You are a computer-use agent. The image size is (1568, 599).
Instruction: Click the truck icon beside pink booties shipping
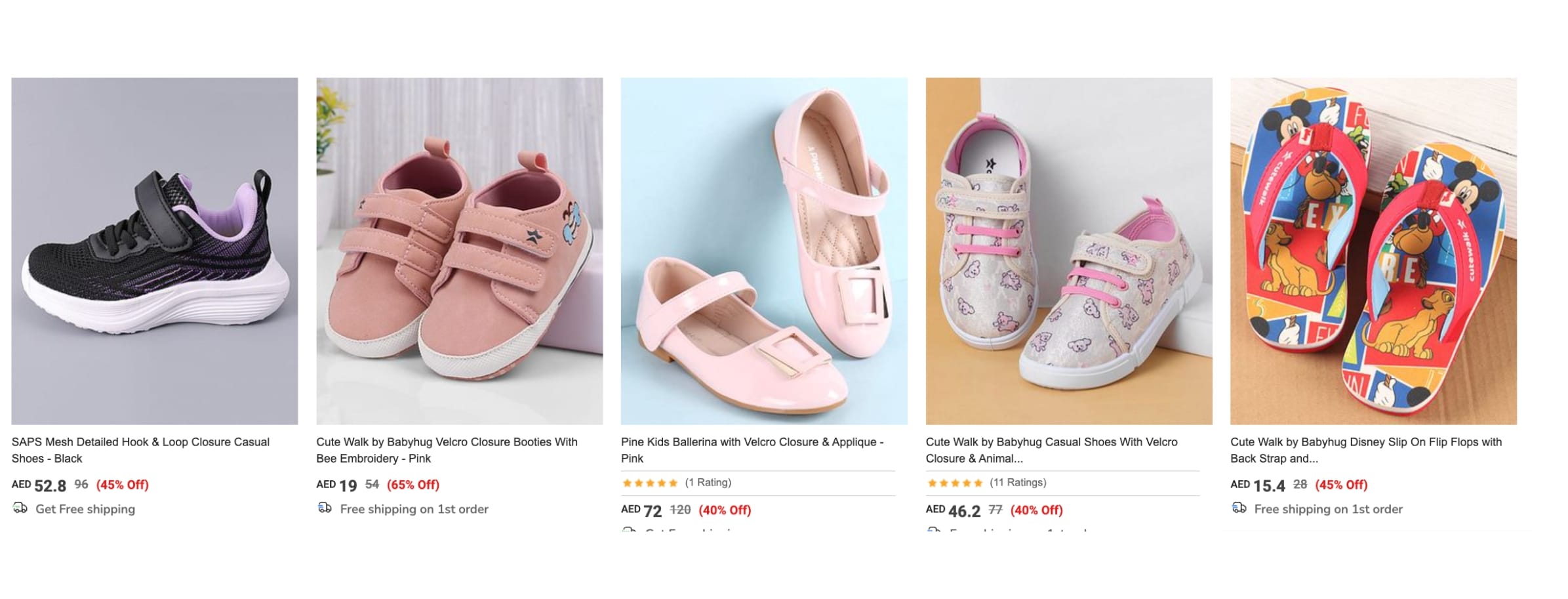[x=325, y=508]
